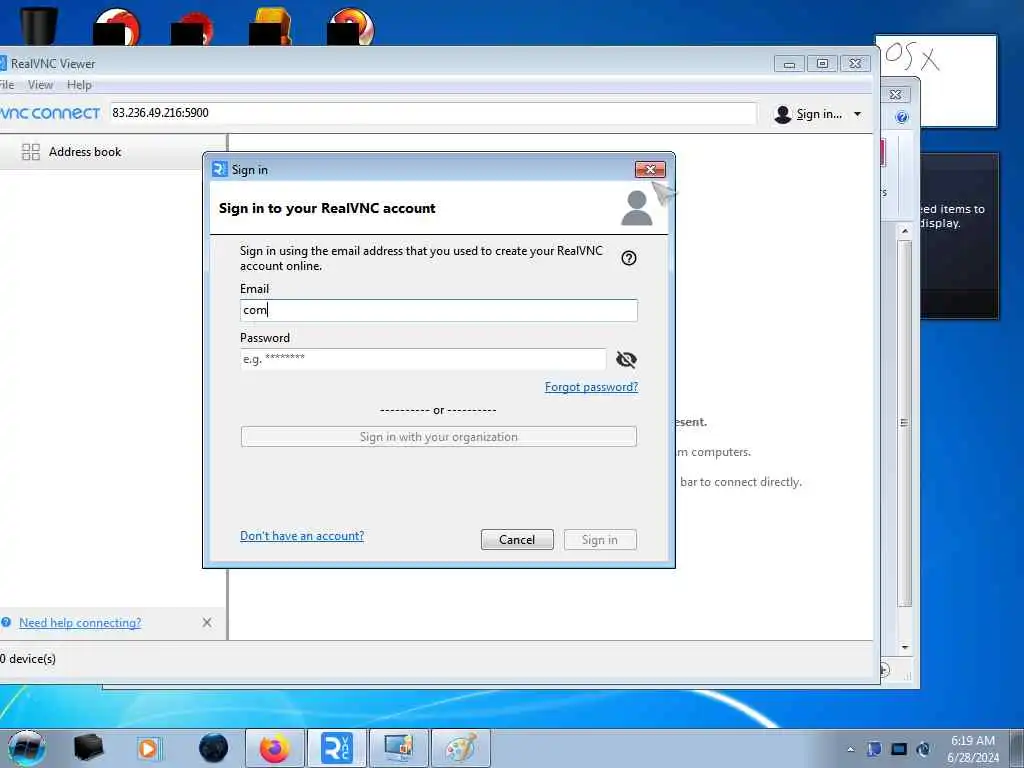Image resolution: width=1024 pixels, height=768 pixels.
Task: Click the scrollbar up arrow in background window
Action: [904, 231]
